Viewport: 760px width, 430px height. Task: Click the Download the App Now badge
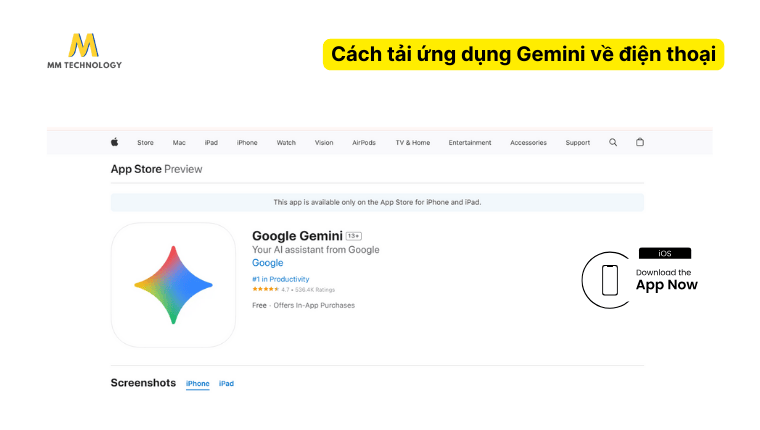click(640, 280)
